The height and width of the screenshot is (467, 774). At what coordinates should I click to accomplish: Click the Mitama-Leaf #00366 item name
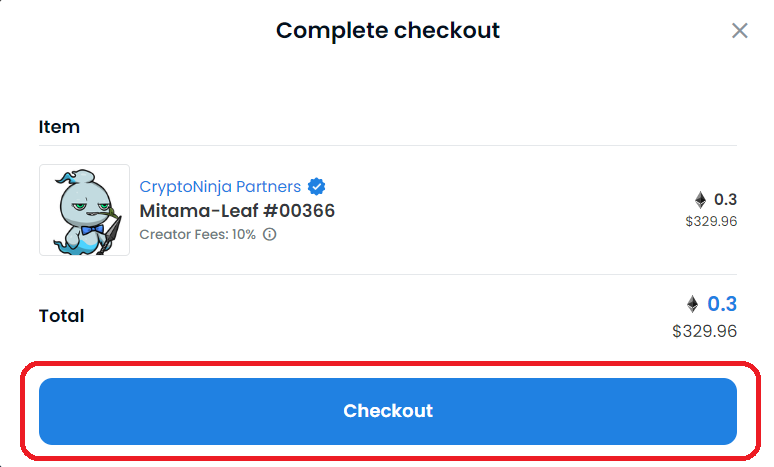(237, 211)
